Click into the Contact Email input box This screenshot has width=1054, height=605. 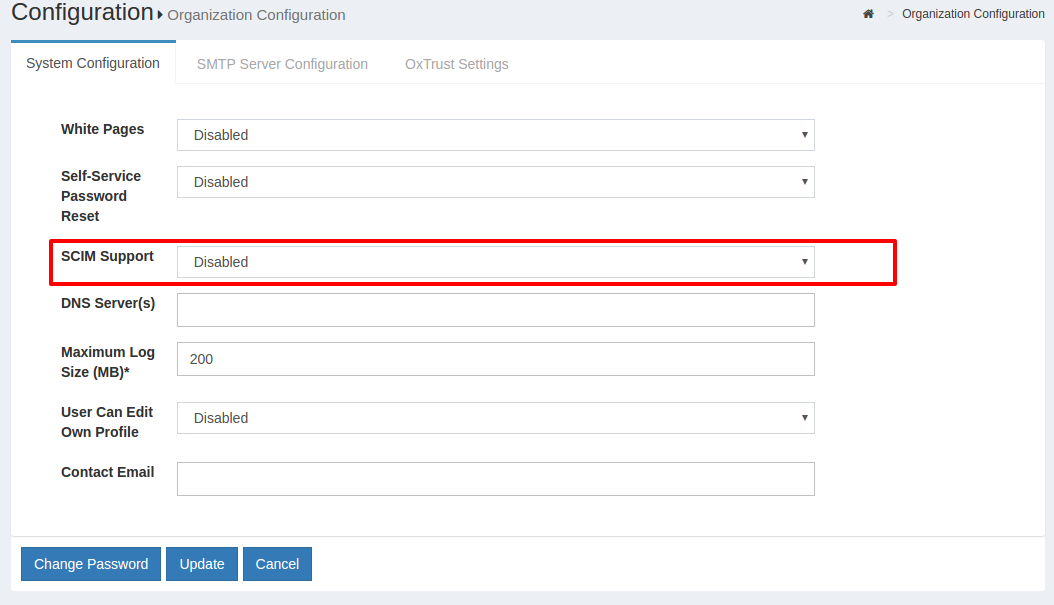click(495, 479)
